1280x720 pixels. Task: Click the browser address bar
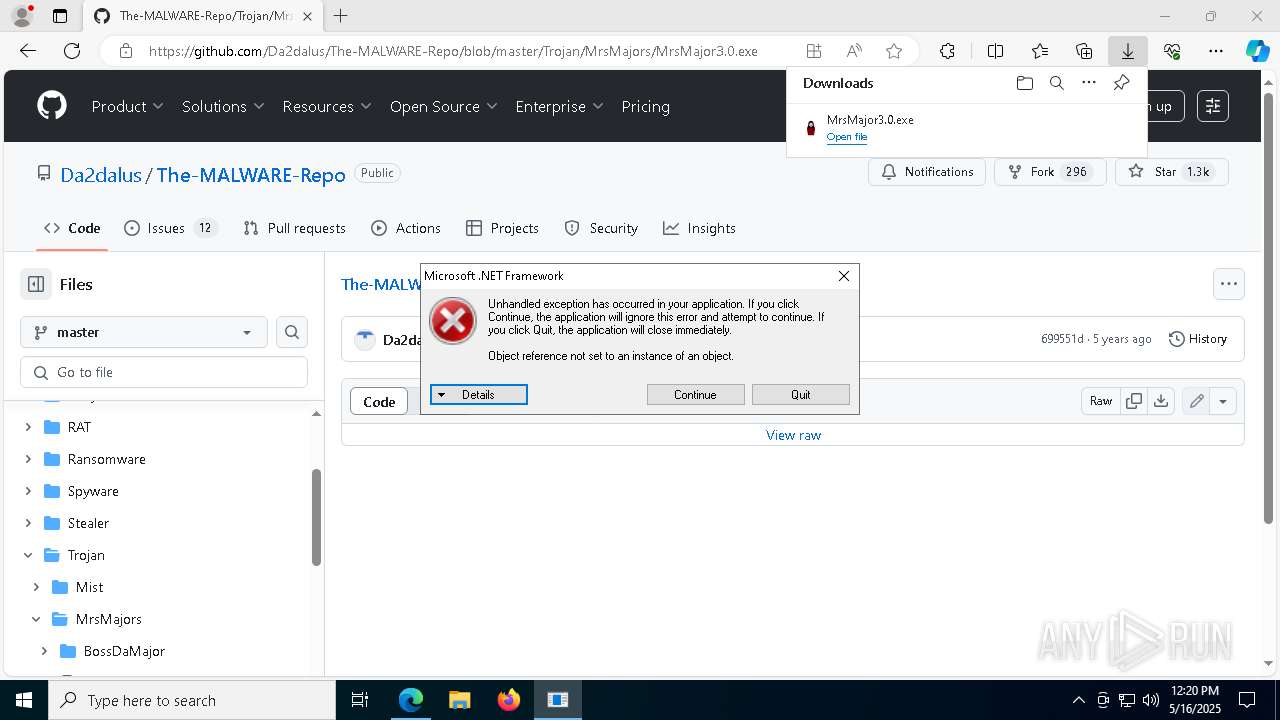tap(453, 51)
